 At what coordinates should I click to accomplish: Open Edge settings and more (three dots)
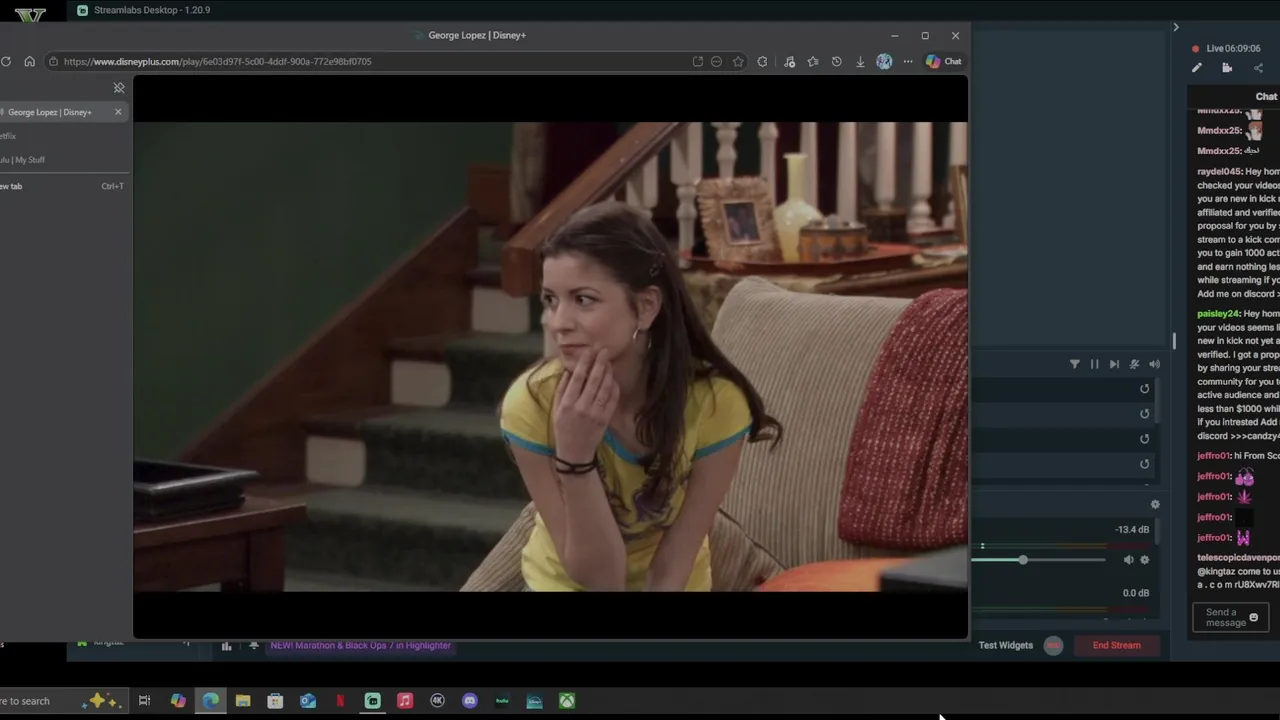tap(908, 61)
